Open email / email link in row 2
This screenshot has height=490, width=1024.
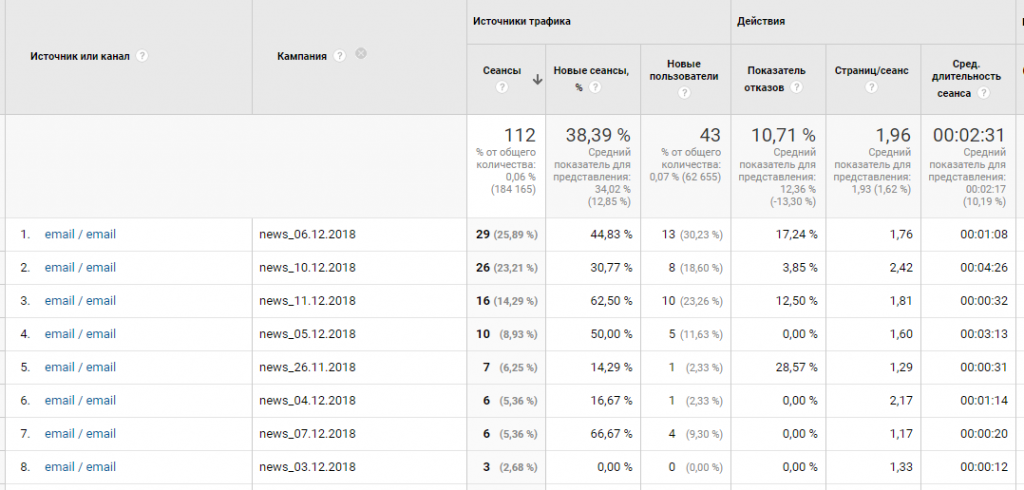80,267
